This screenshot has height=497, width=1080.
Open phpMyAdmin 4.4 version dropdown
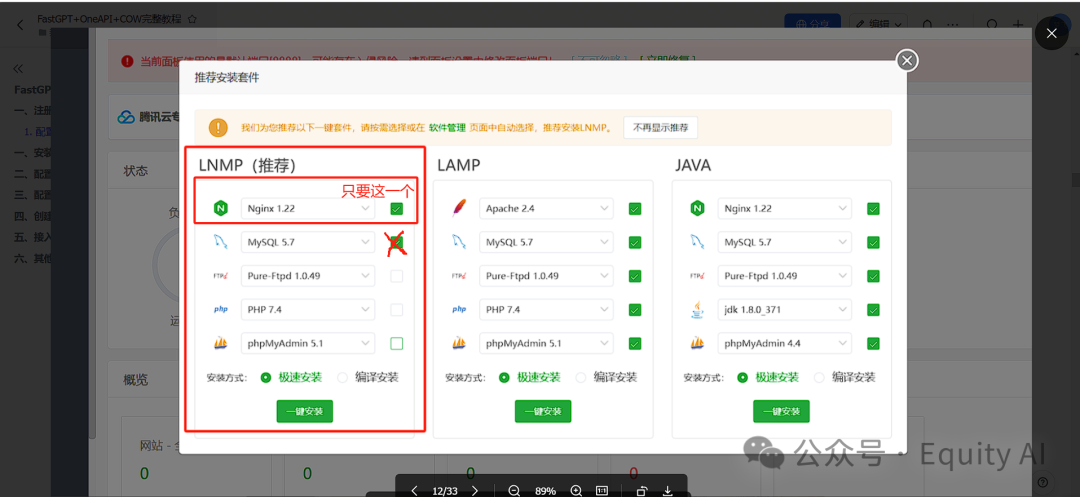click(785, 343)
